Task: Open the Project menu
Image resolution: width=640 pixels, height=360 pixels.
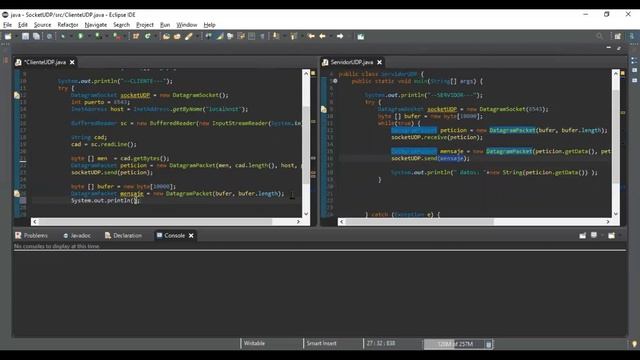Action: (145, 25)
